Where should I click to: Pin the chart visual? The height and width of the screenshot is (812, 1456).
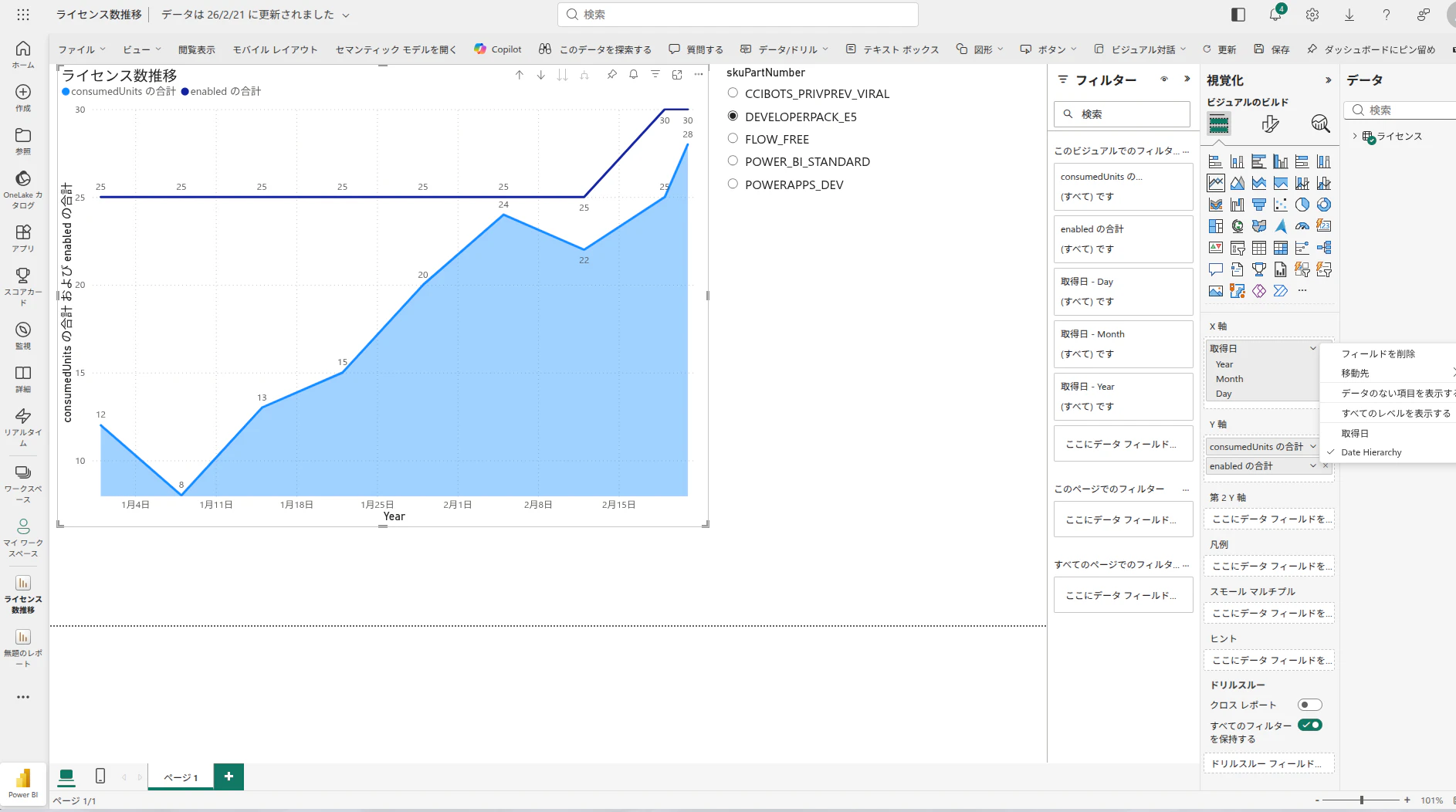(x=611, y=75)
